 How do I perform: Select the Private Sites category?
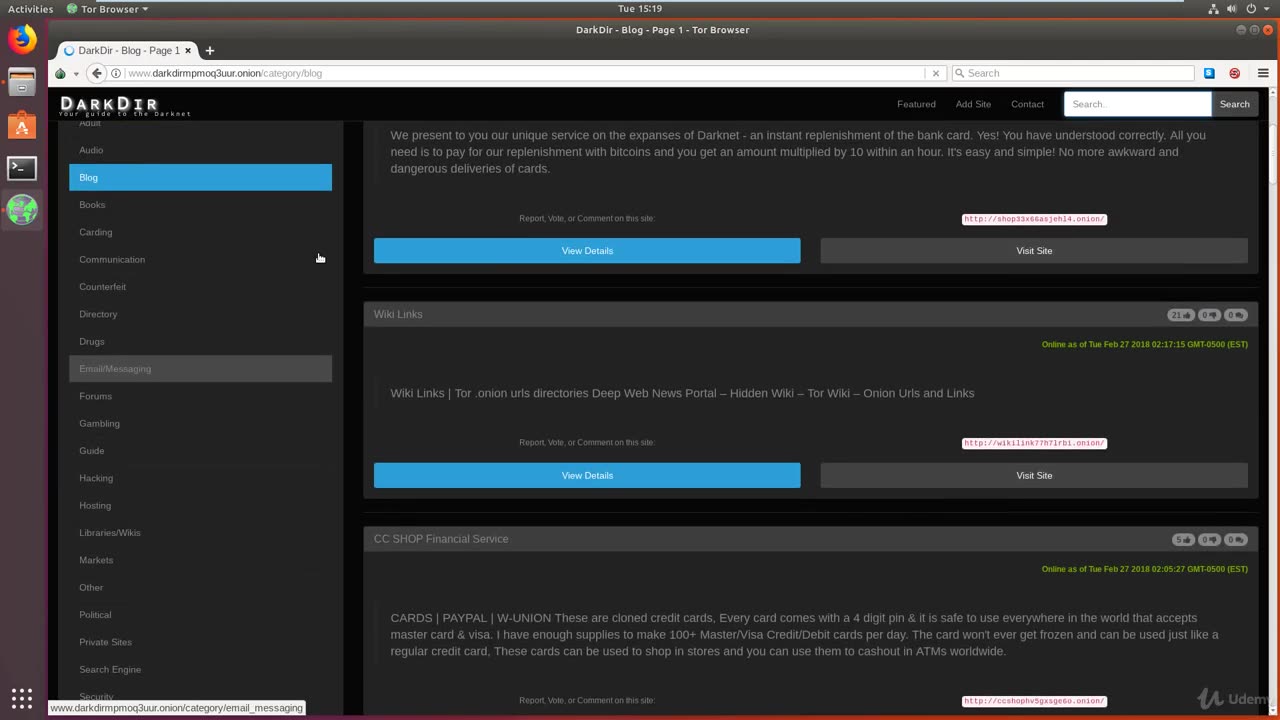coord(200,642)
